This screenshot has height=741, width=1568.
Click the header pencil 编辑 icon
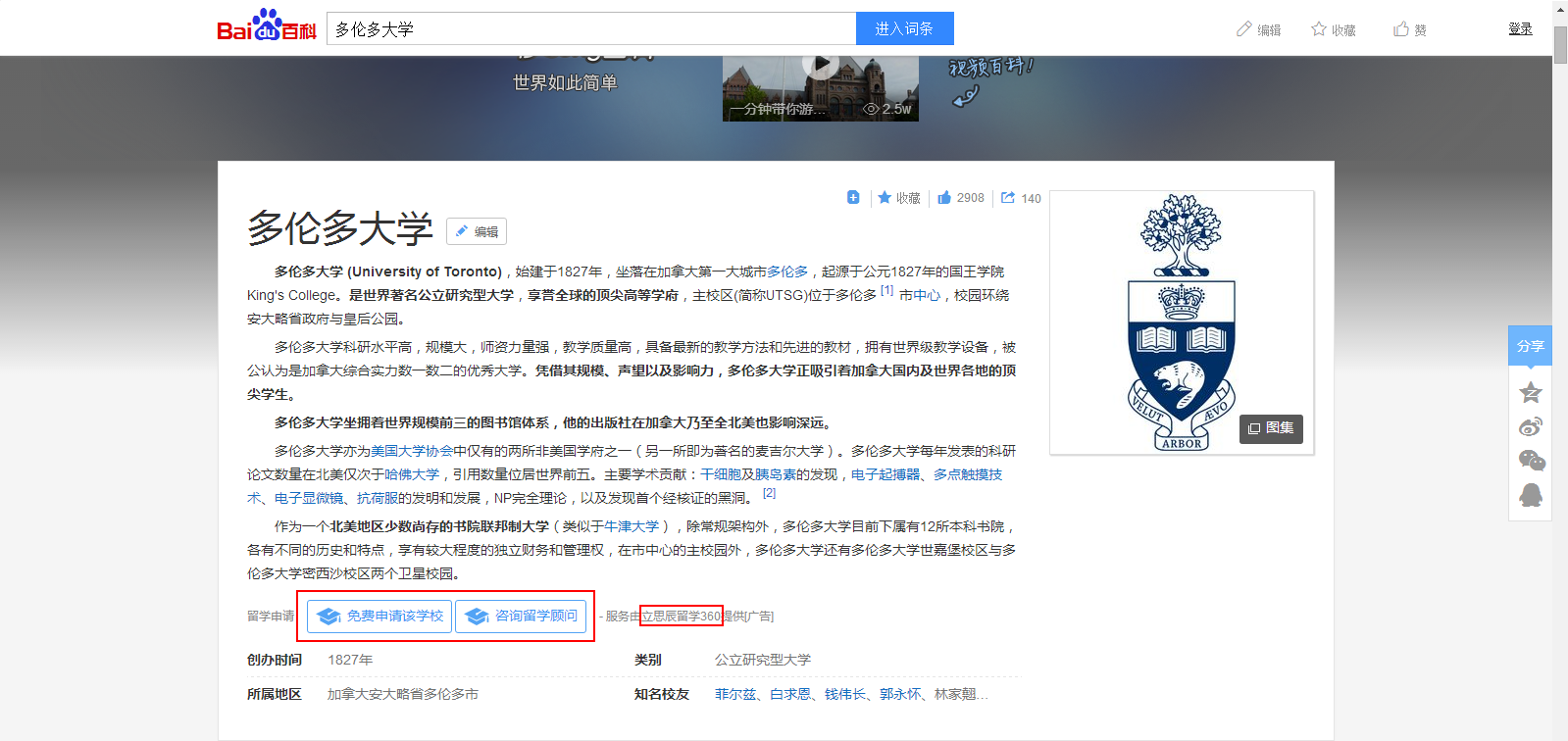click(1244, 29)
